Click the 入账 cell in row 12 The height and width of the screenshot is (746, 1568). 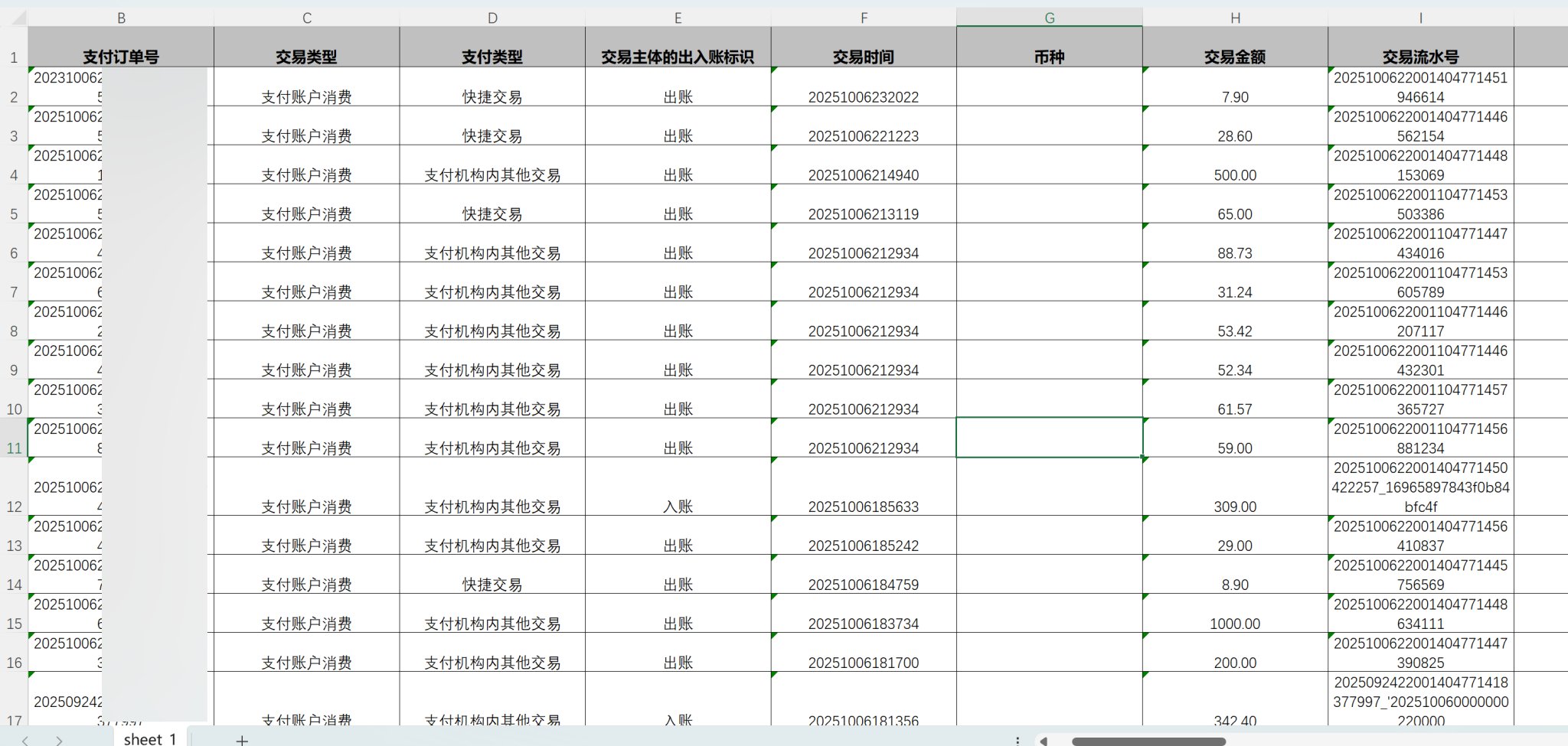tap(678, 506)
